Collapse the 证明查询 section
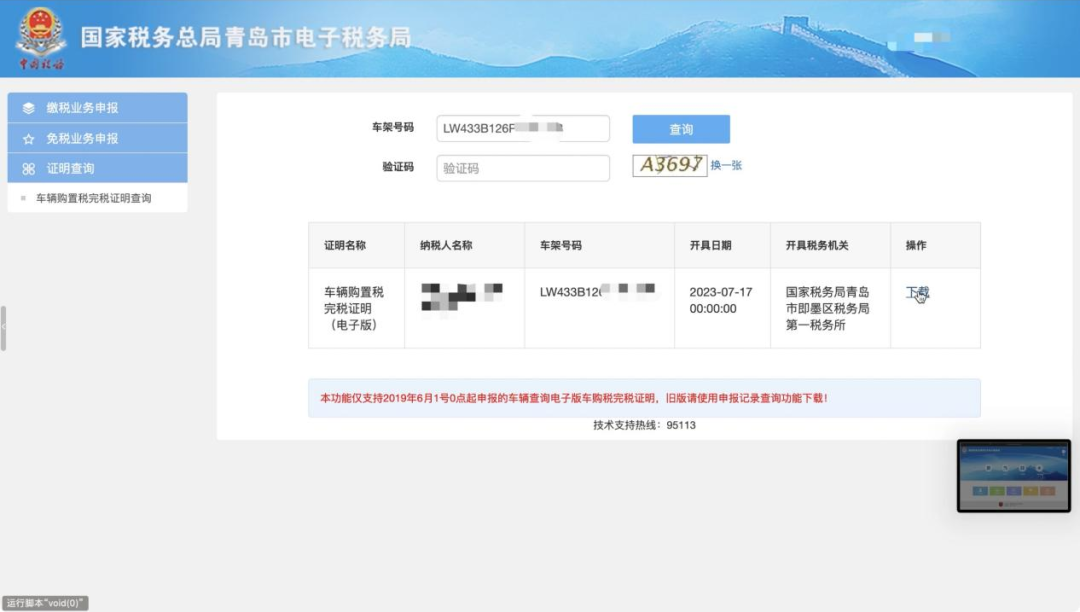 pos(97,168)
